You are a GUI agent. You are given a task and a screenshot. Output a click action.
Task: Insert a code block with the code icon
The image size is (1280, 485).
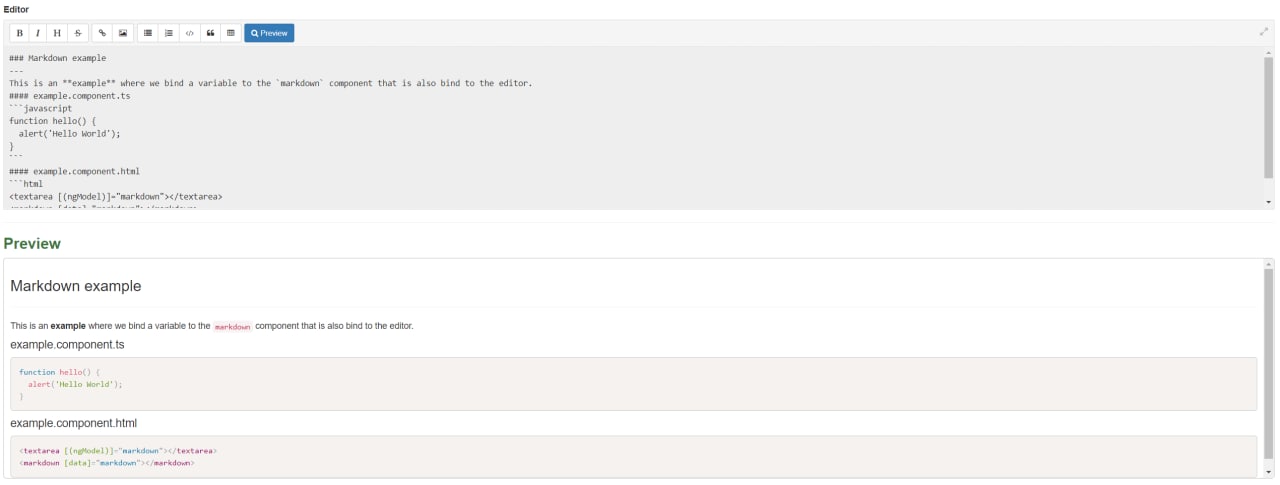point(190,33)
